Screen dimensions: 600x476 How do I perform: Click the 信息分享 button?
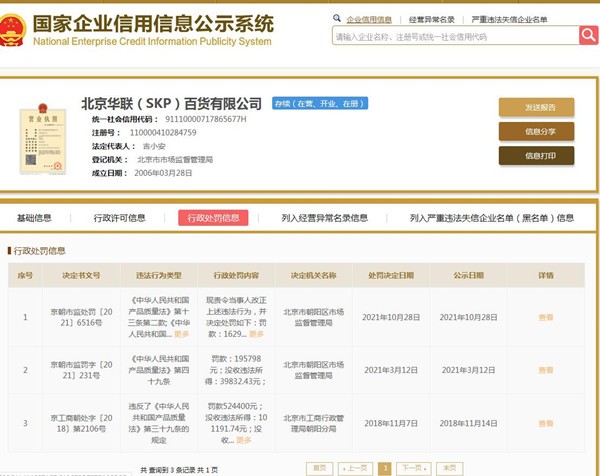536,131
